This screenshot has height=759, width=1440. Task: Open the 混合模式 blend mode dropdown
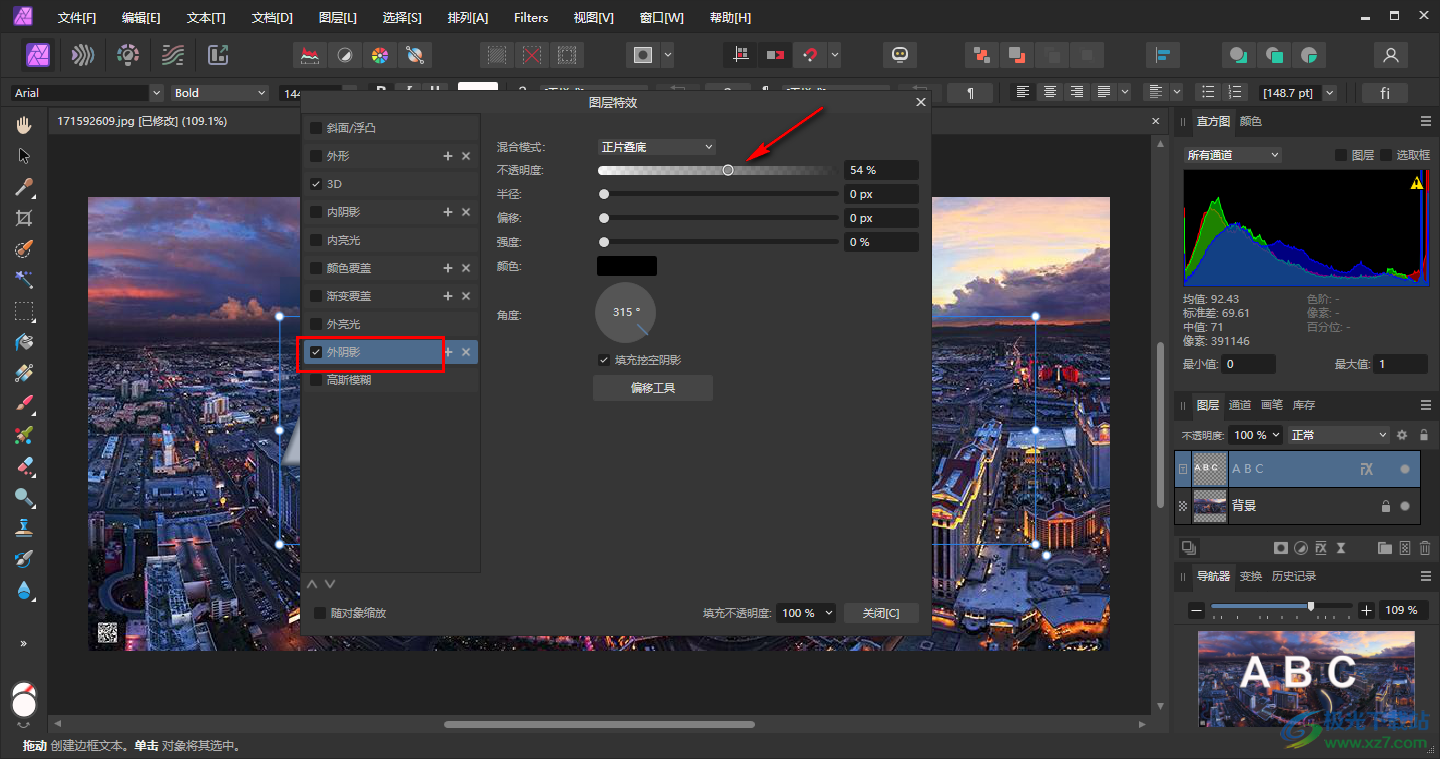(656, 147)
